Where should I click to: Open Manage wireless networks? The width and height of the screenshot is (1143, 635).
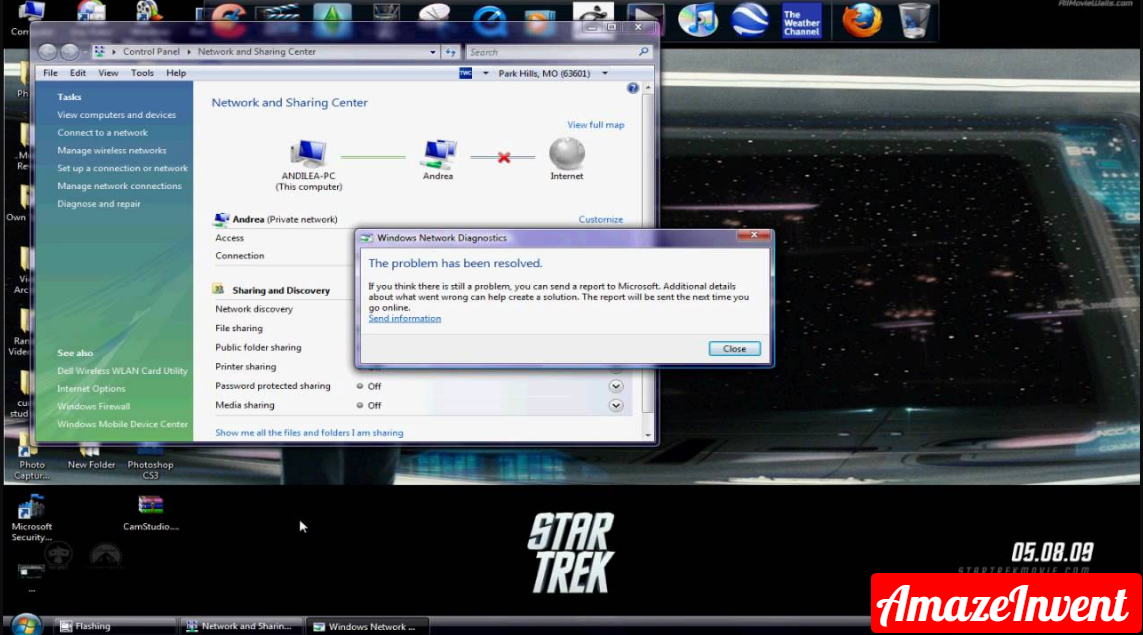click(112, 150)
